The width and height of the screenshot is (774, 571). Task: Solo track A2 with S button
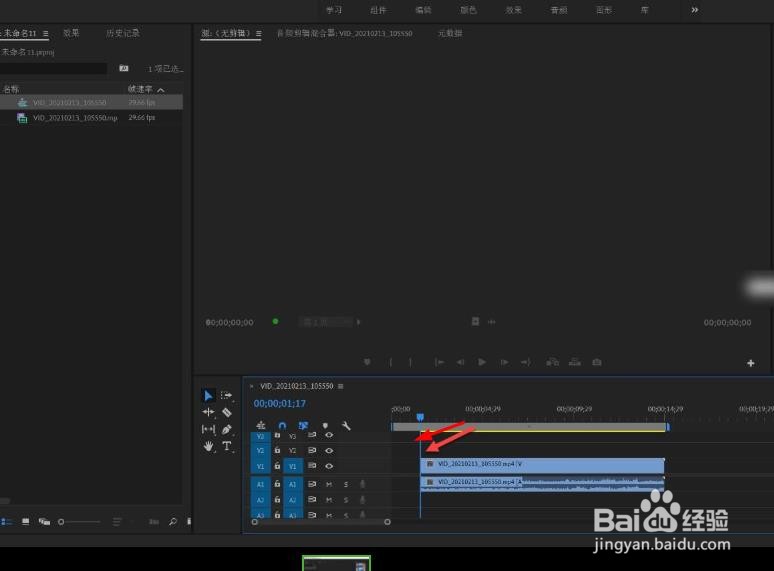346,500
